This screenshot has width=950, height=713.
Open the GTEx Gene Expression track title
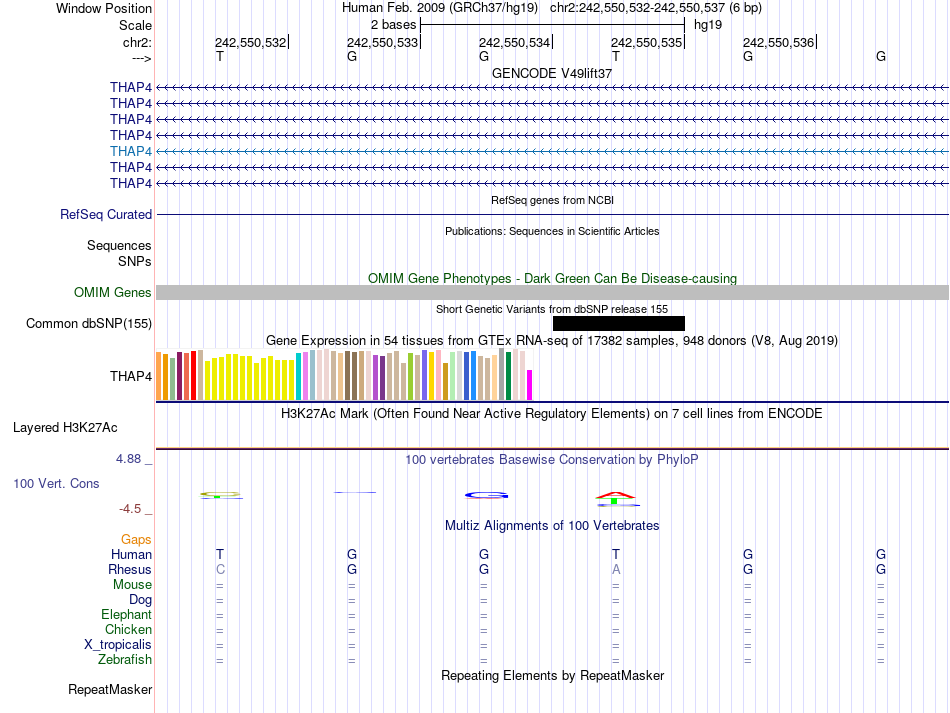pos(552,340)
